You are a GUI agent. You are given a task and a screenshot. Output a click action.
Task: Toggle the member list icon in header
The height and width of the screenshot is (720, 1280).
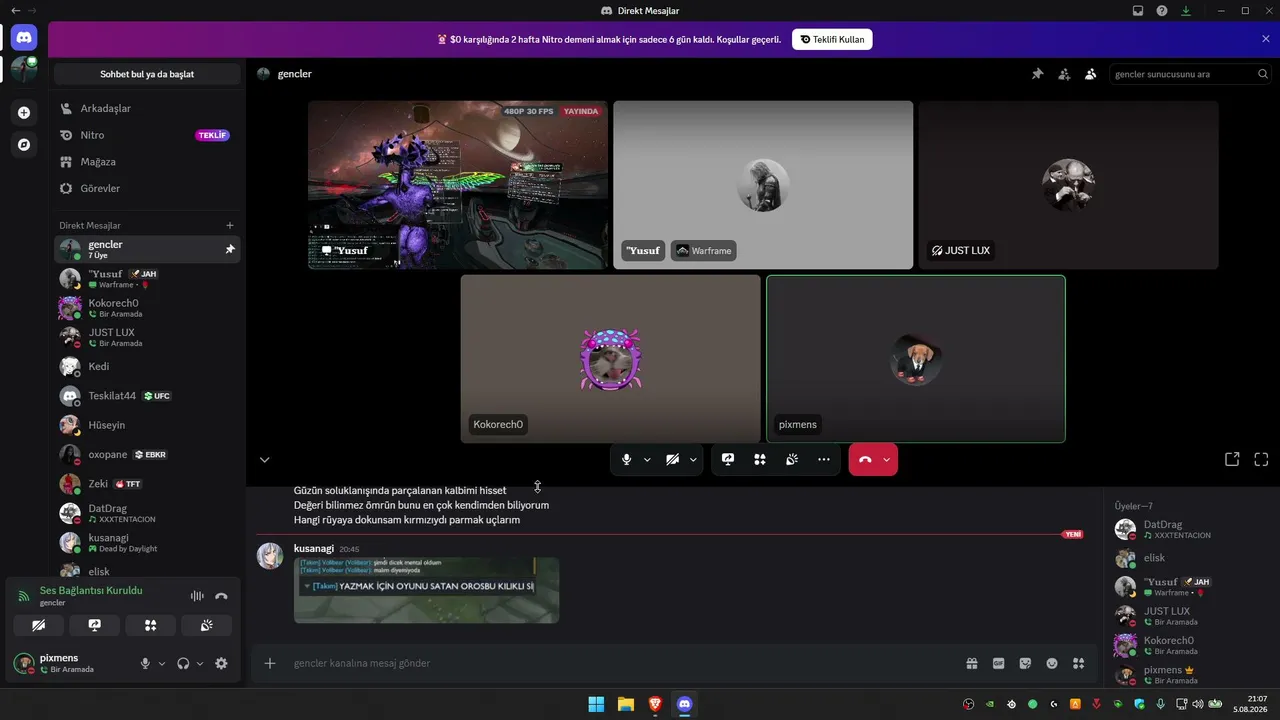coord(1091,74)
